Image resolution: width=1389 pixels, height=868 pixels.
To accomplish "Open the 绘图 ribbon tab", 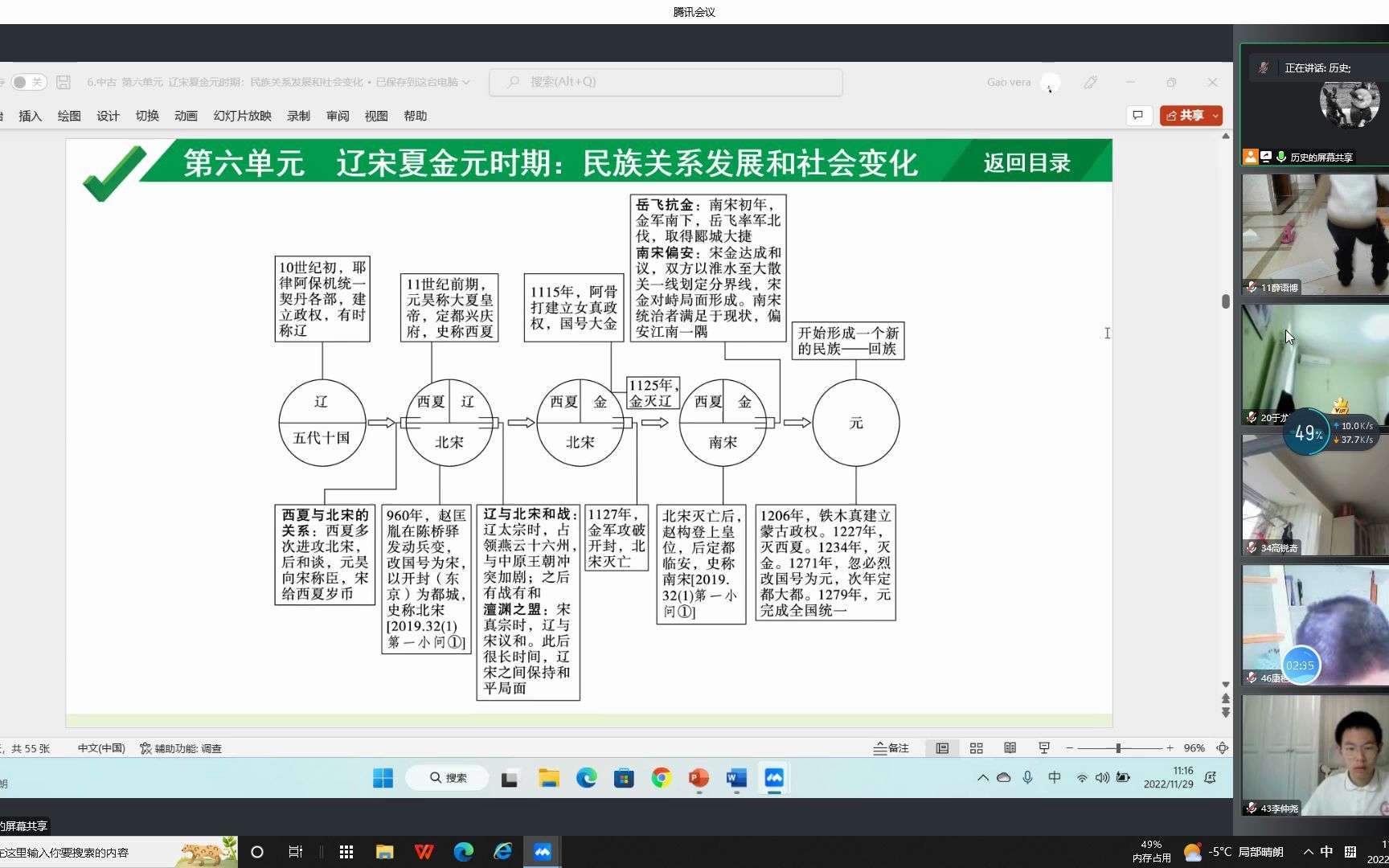I will (x=69, y=116).
